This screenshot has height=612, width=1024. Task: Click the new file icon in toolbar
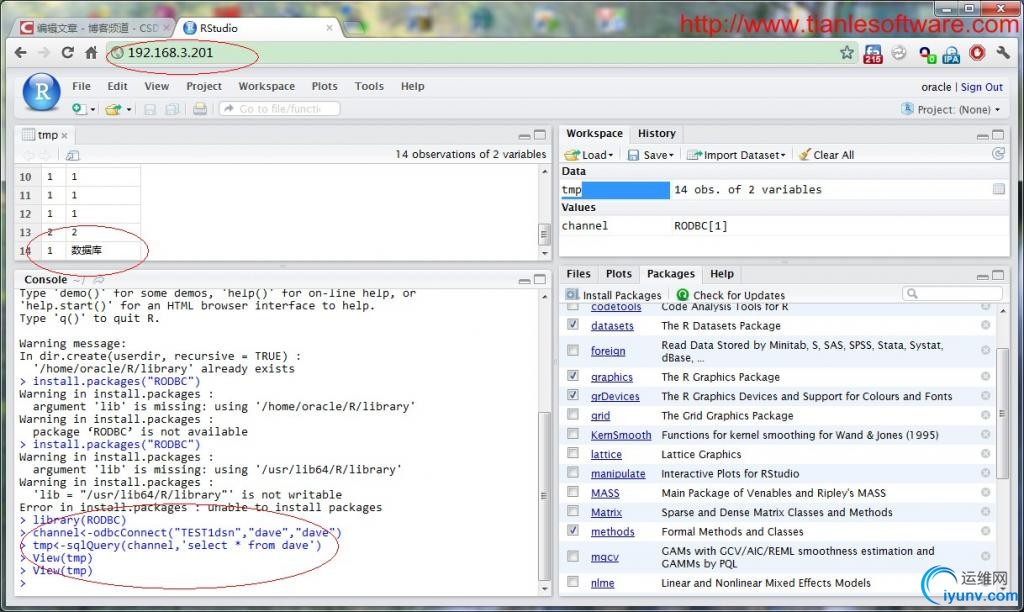pyautogui.click(x=79, y=109)
